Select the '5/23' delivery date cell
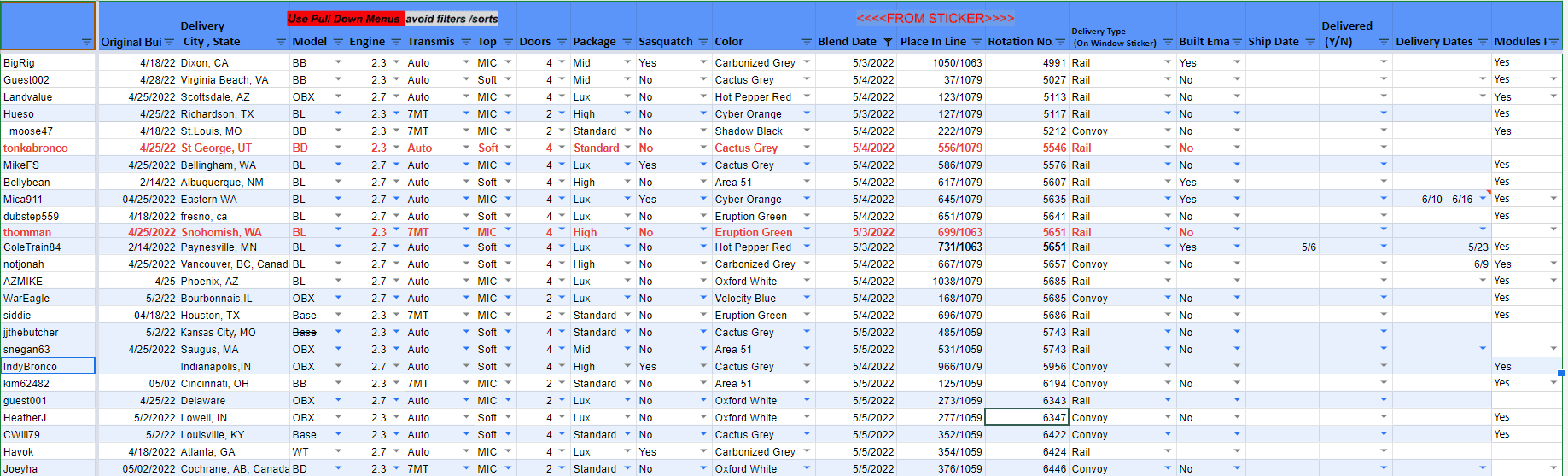 point(1442,247)
